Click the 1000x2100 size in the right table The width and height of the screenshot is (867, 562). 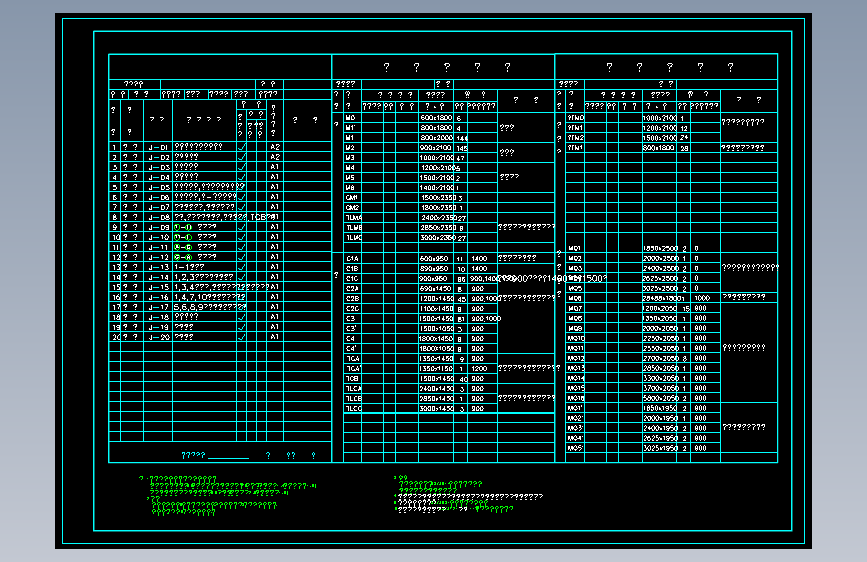click(660, 118)
